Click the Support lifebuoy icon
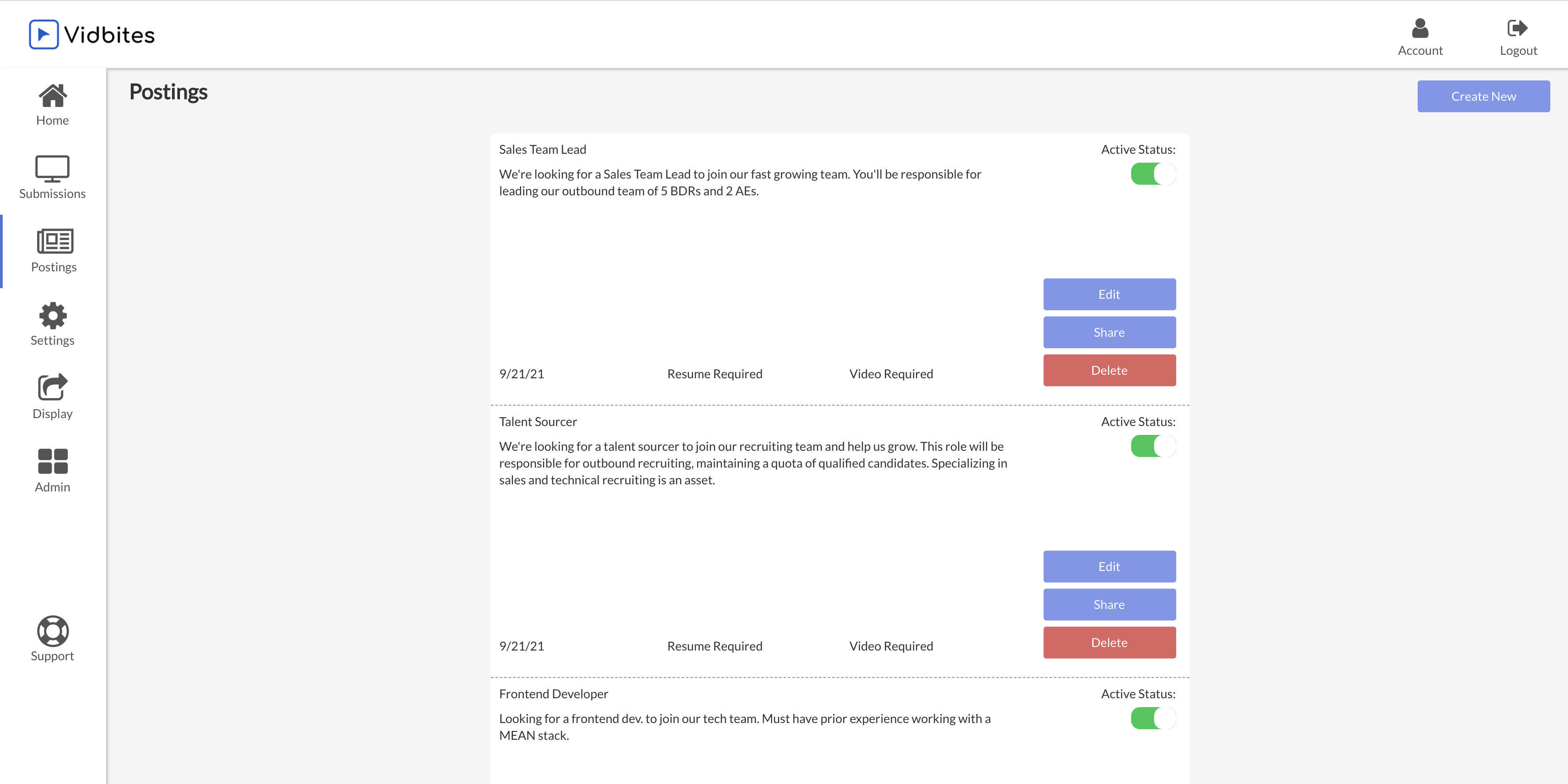1568x784 pixels. click(52, 631)
